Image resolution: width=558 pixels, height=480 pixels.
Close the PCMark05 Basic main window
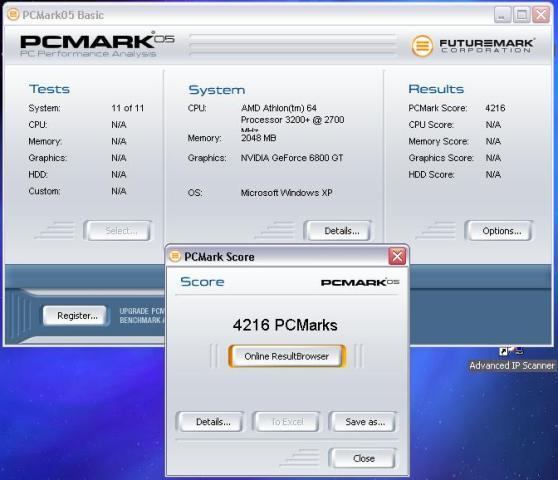(541, 15)
